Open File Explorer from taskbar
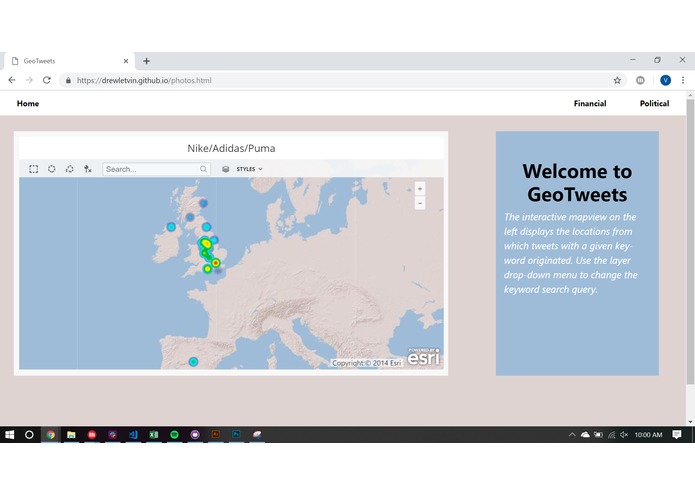Viewport: 695px width, 494px height. 71,435
